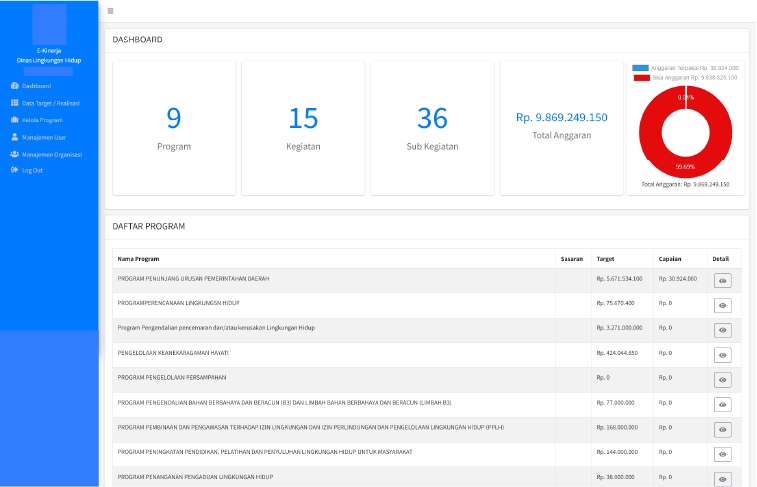
Task: Click the Dashboard speedometer icon in sidebar
Action: pyautogui.click(x=14, y=85)
